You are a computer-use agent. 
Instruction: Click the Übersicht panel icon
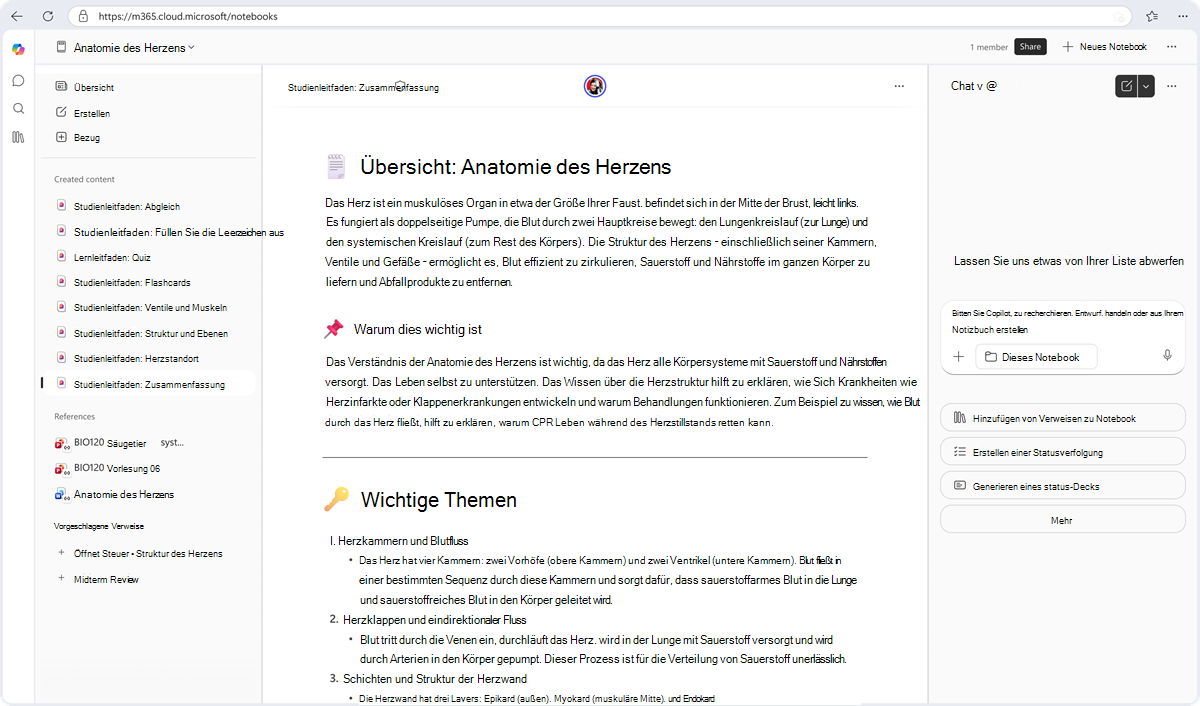[x=61, y=87]
